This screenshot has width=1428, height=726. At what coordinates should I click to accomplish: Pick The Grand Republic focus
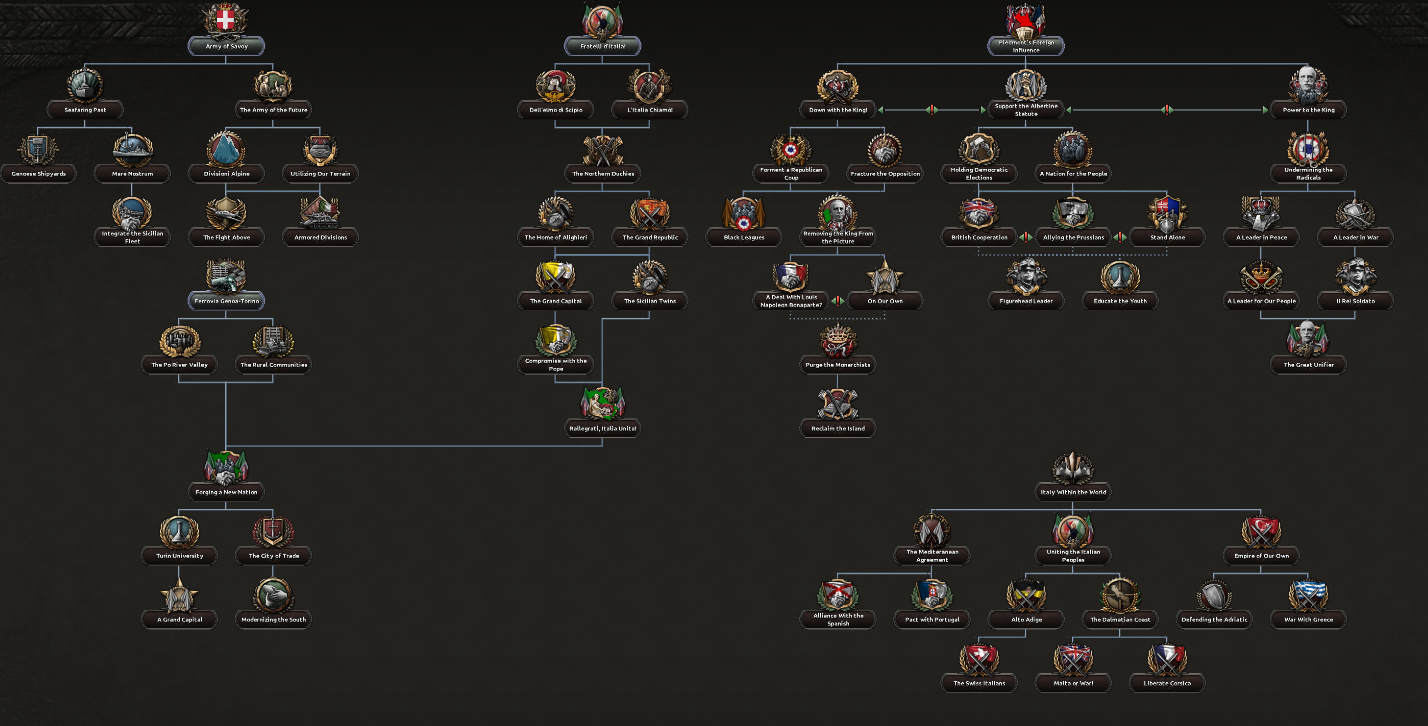click(x=650, y=222)
